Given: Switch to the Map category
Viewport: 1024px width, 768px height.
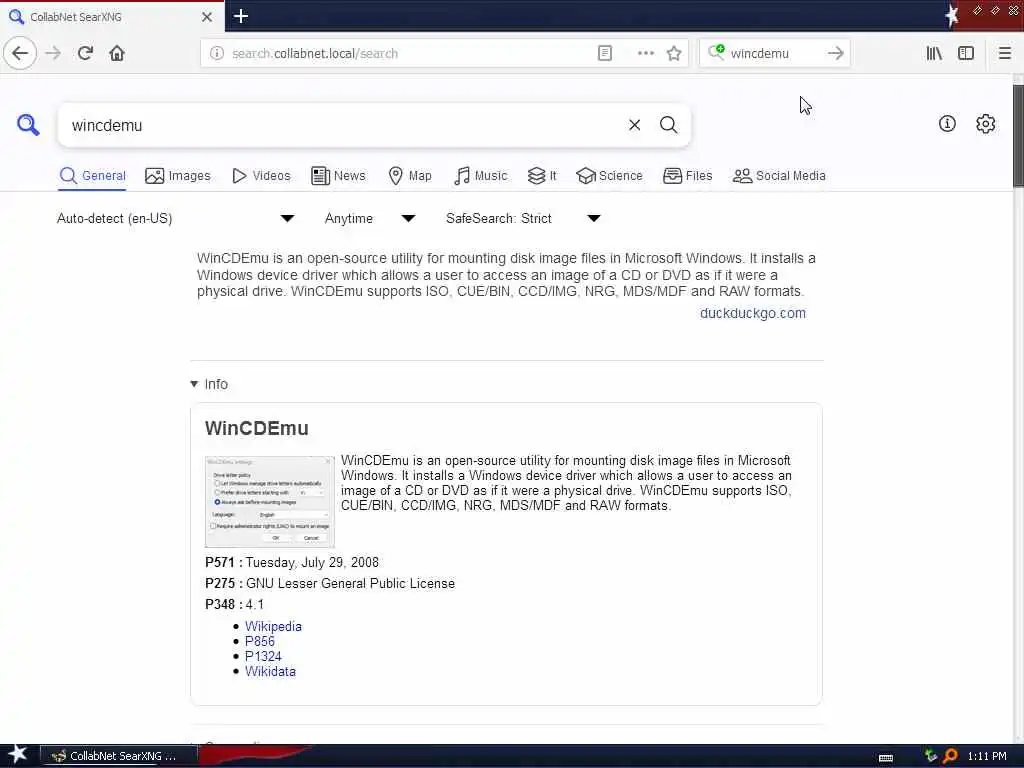Looking at the screenshot, I should click(x=410, y=176).
